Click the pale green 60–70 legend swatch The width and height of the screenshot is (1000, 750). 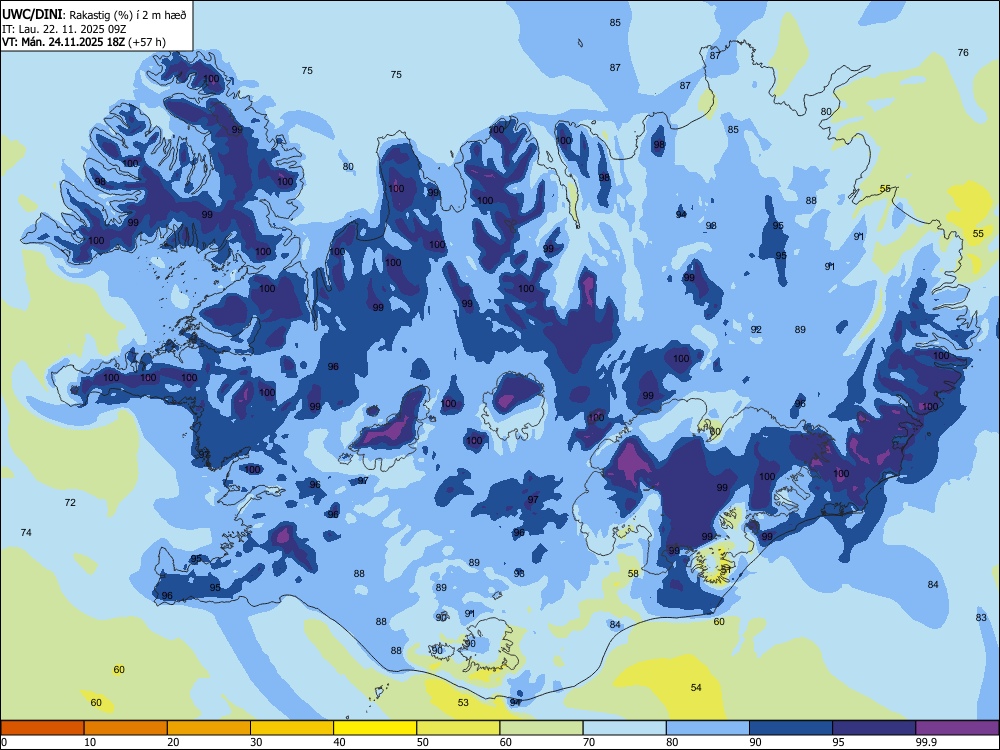point(541,728)
